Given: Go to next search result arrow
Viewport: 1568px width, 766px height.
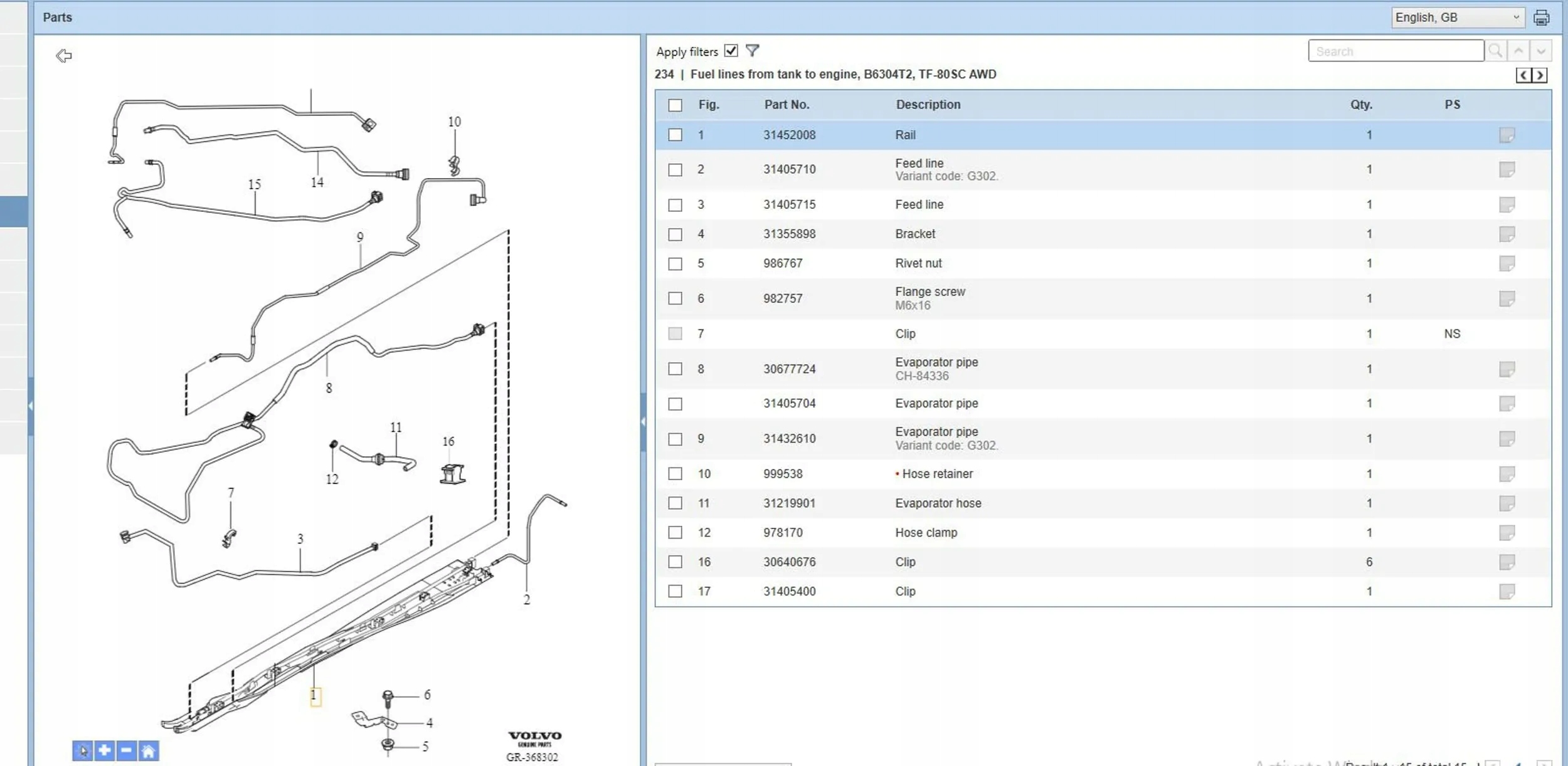Looking at the screenshot, I should coord(1541,51).
